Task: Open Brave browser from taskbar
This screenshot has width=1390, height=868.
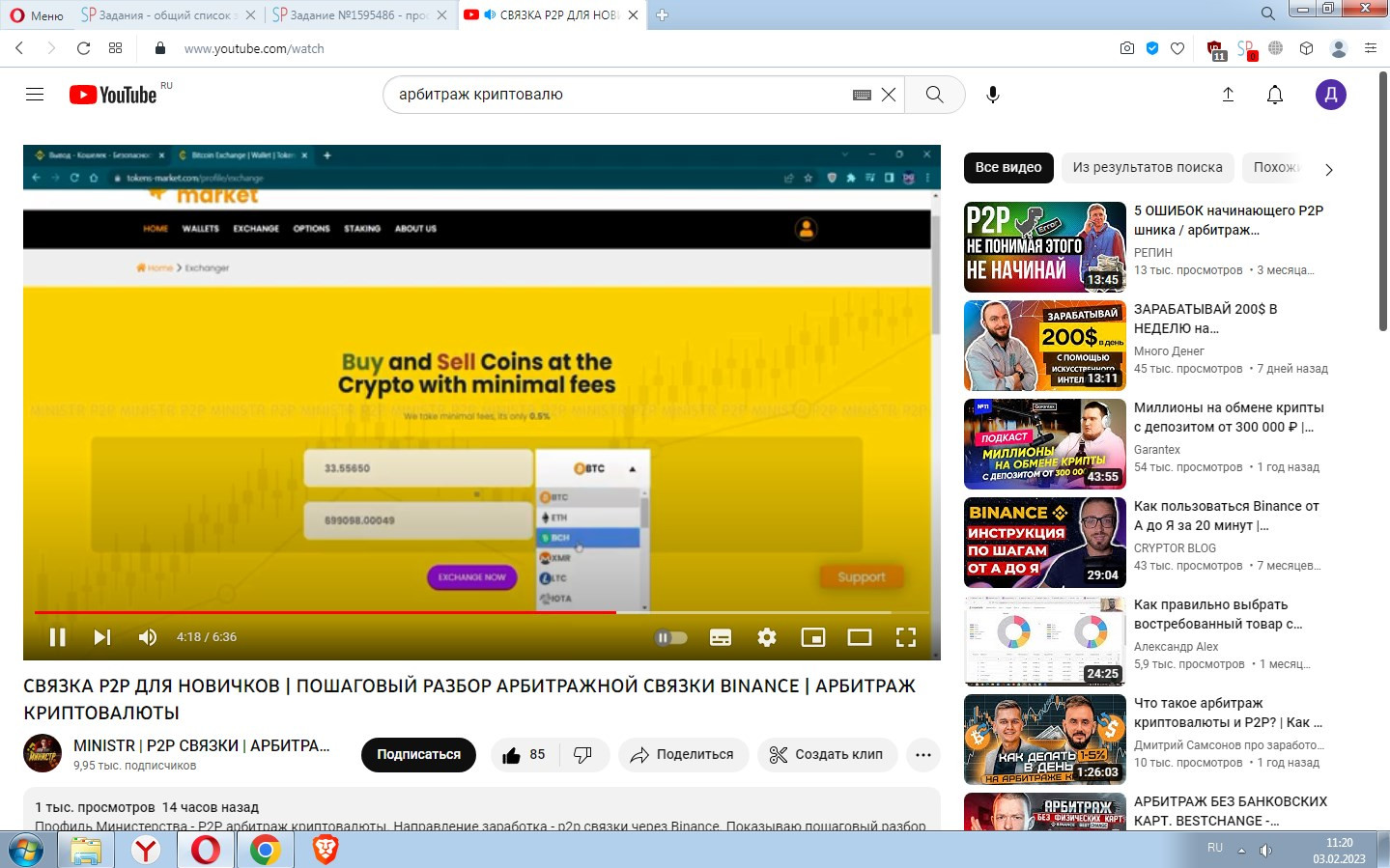Action: pyautogui.click(x=326, y=850)
